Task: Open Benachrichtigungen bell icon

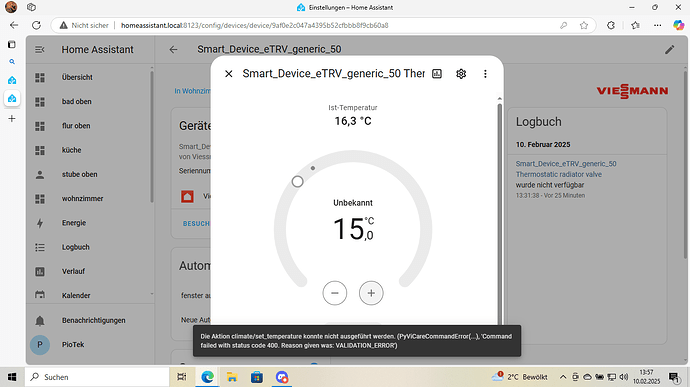Action: click(x=40, y=321)
